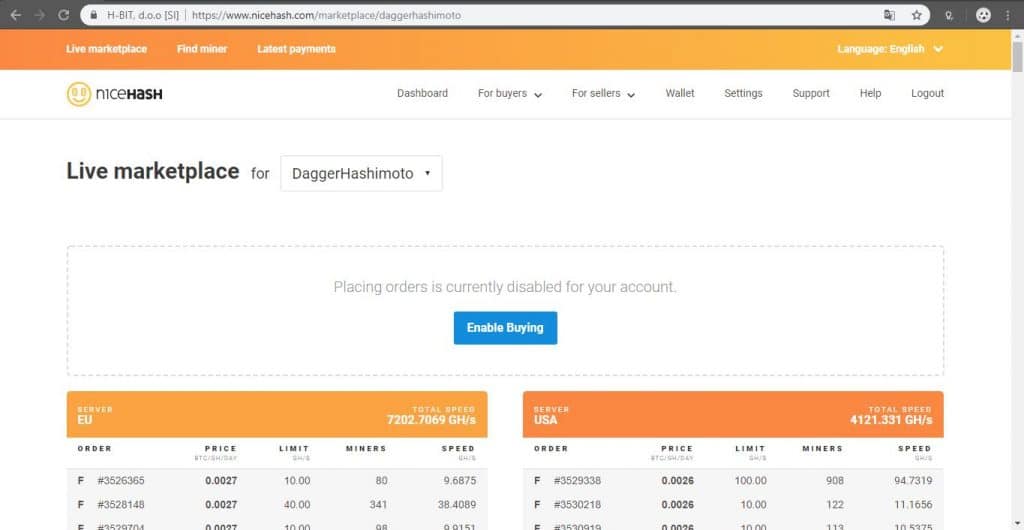Click the USA table LIMIT column header
Screen dimensions: 1024x530
click(750, 449)
